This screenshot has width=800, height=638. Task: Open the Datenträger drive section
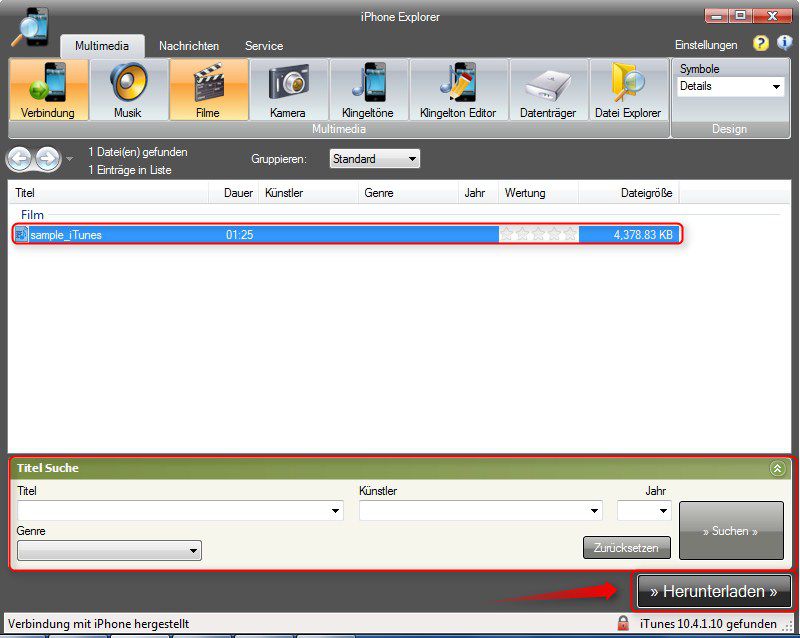click(548, 90)
